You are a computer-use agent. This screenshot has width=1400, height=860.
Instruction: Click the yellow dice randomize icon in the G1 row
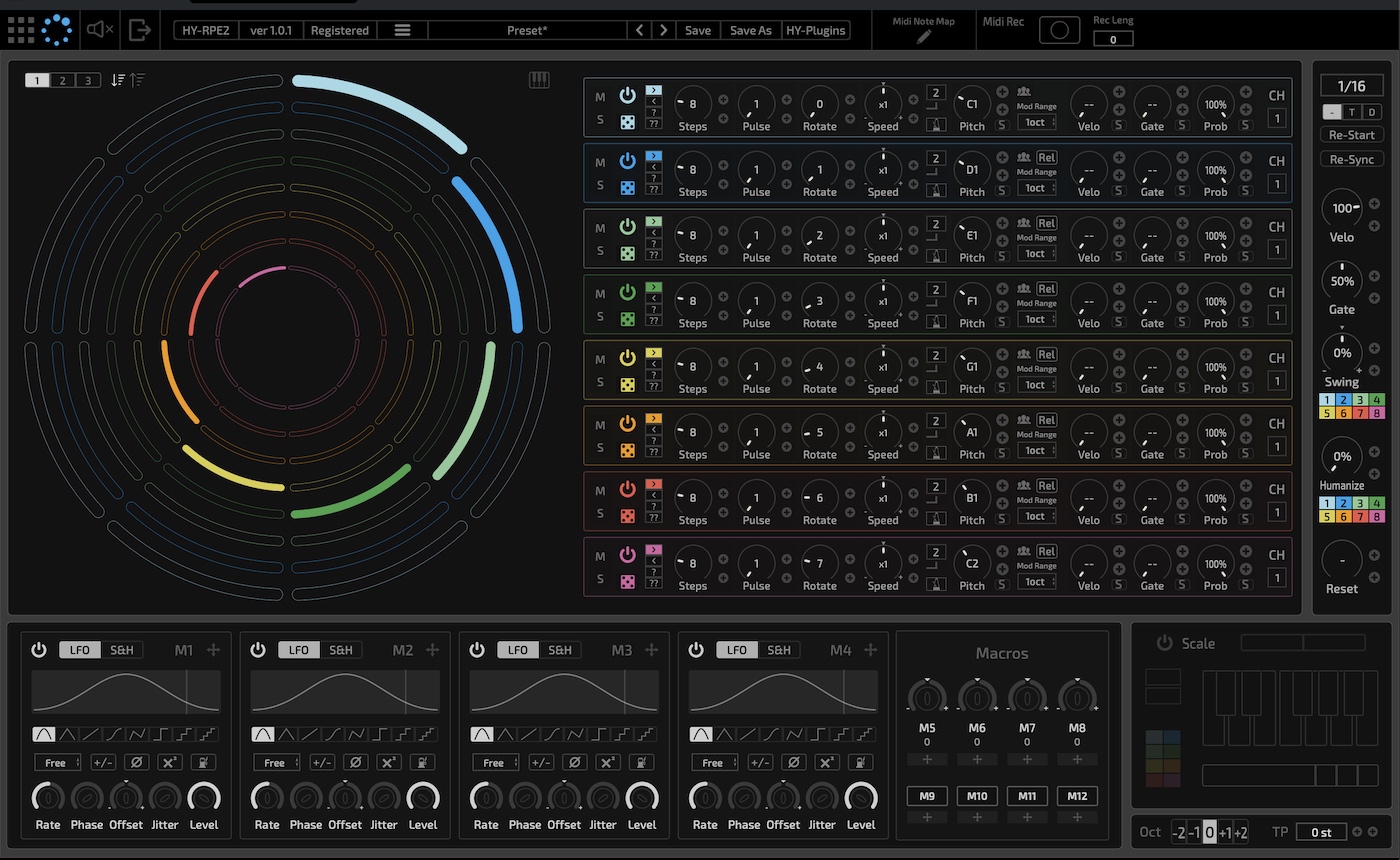click(627, 384)
